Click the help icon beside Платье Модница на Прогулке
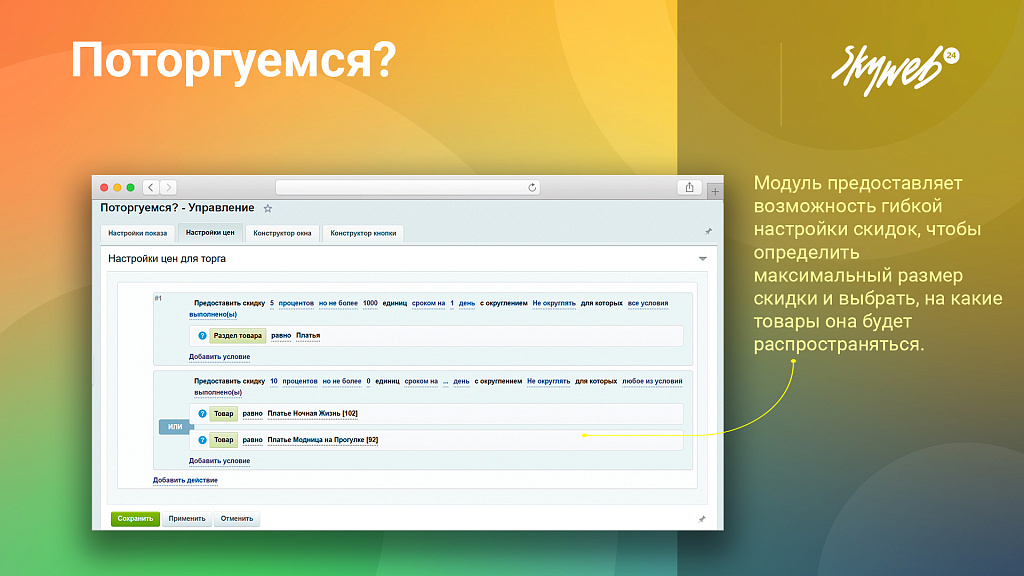The image size is (1024, 576). click(202, 440)
